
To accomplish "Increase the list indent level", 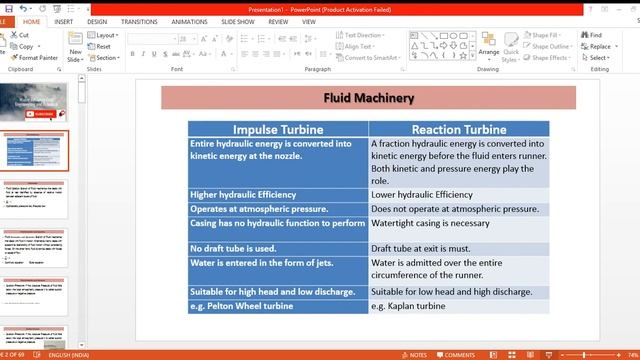I will click(x=293, y=39).
